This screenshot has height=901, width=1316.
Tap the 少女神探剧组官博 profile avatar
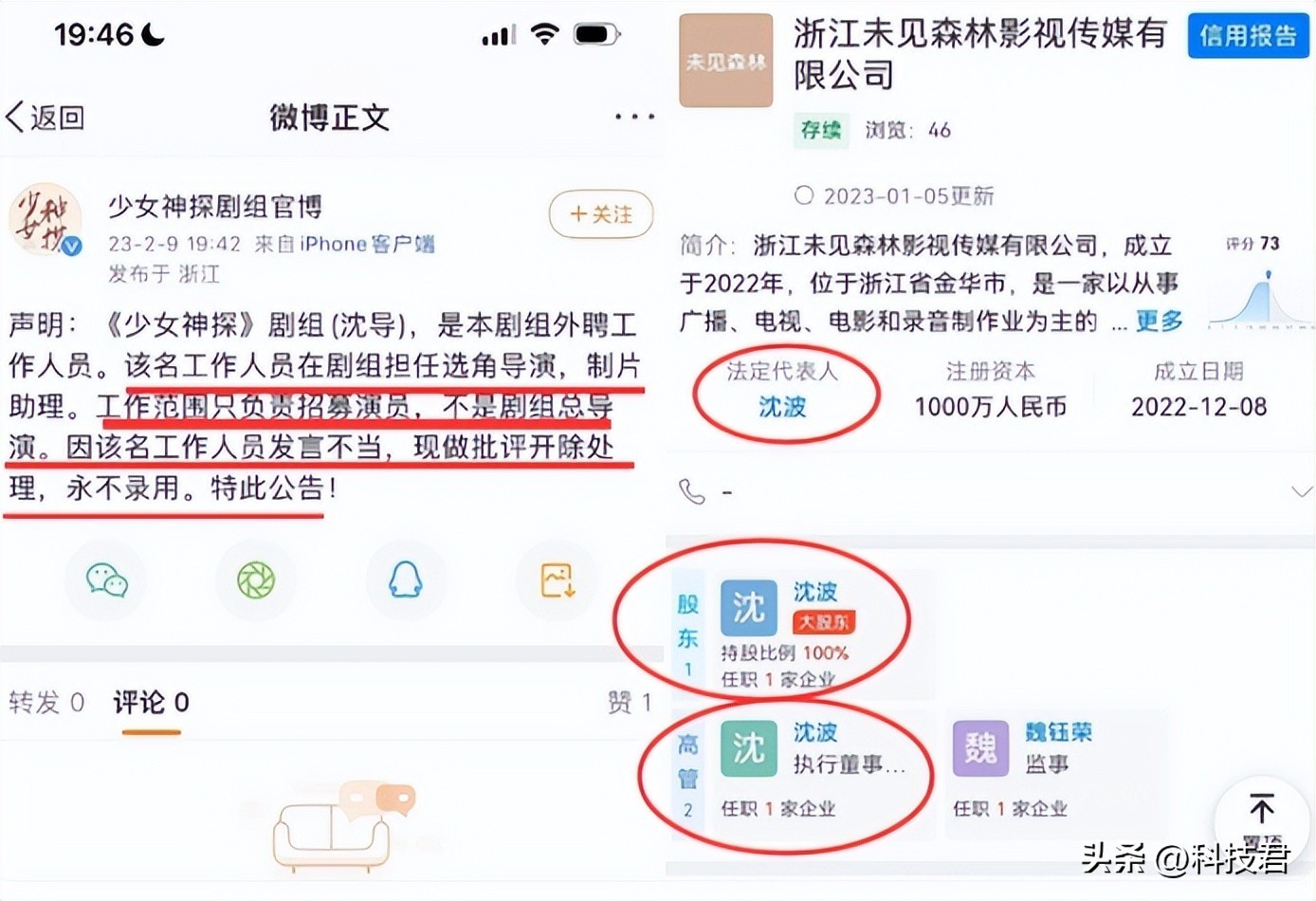[46, 220]
